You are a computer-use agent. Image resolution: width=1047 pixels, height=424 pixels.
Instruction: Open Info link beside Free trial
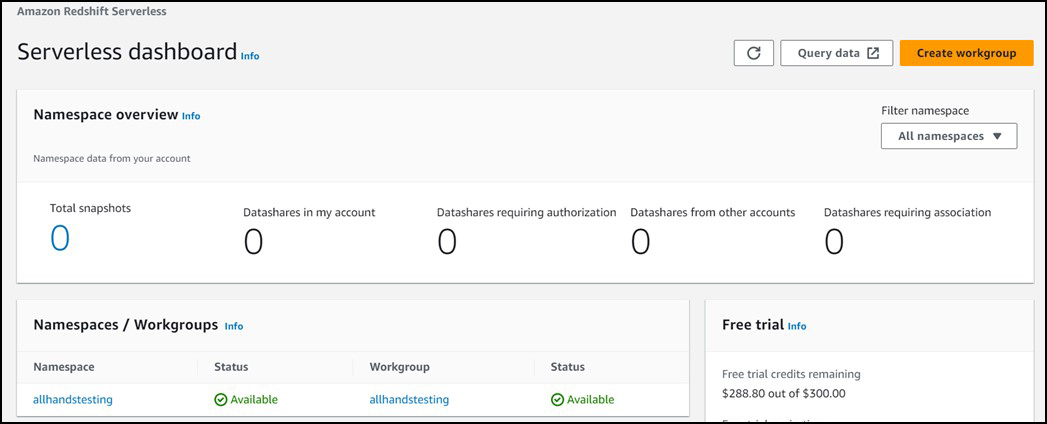click(797, 326)
